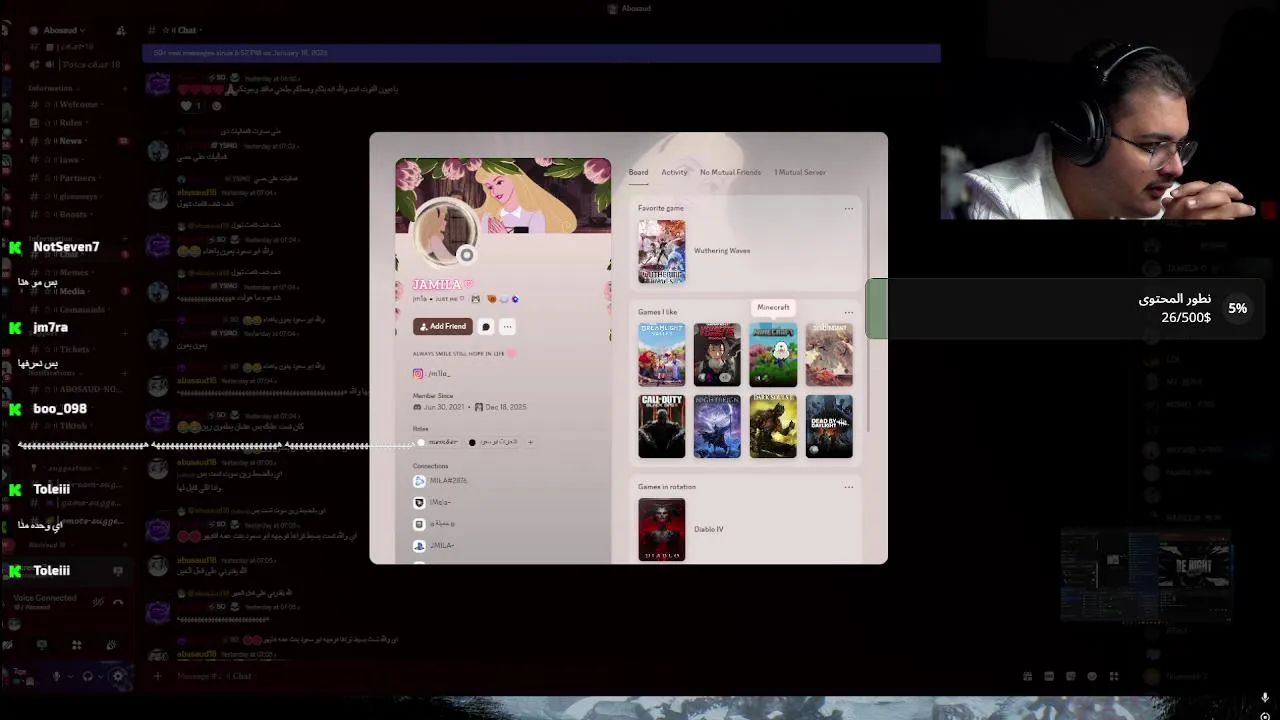Open the Media channel
Image resolution: width=1280 pixels, height=720 pixels.
(x=76, y=291)
